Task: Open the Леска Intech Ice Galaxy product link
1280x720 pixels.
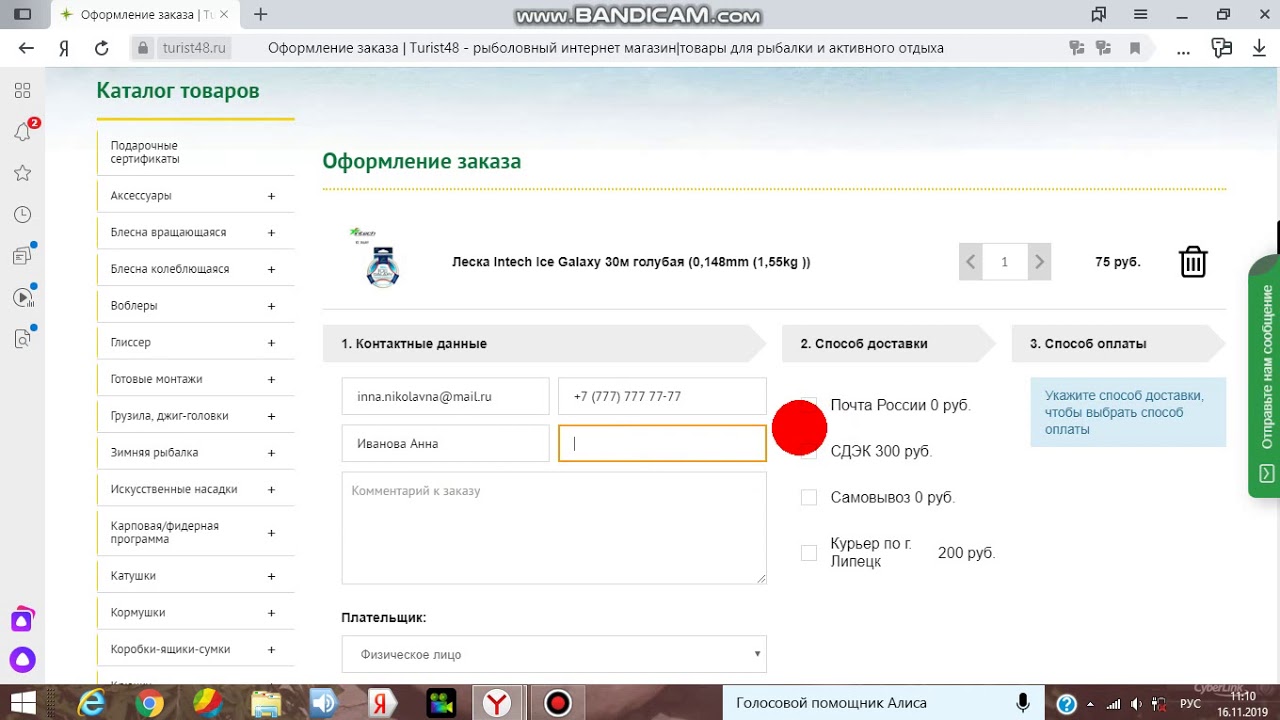Action: pyautogui.click(x=631, y=262)
